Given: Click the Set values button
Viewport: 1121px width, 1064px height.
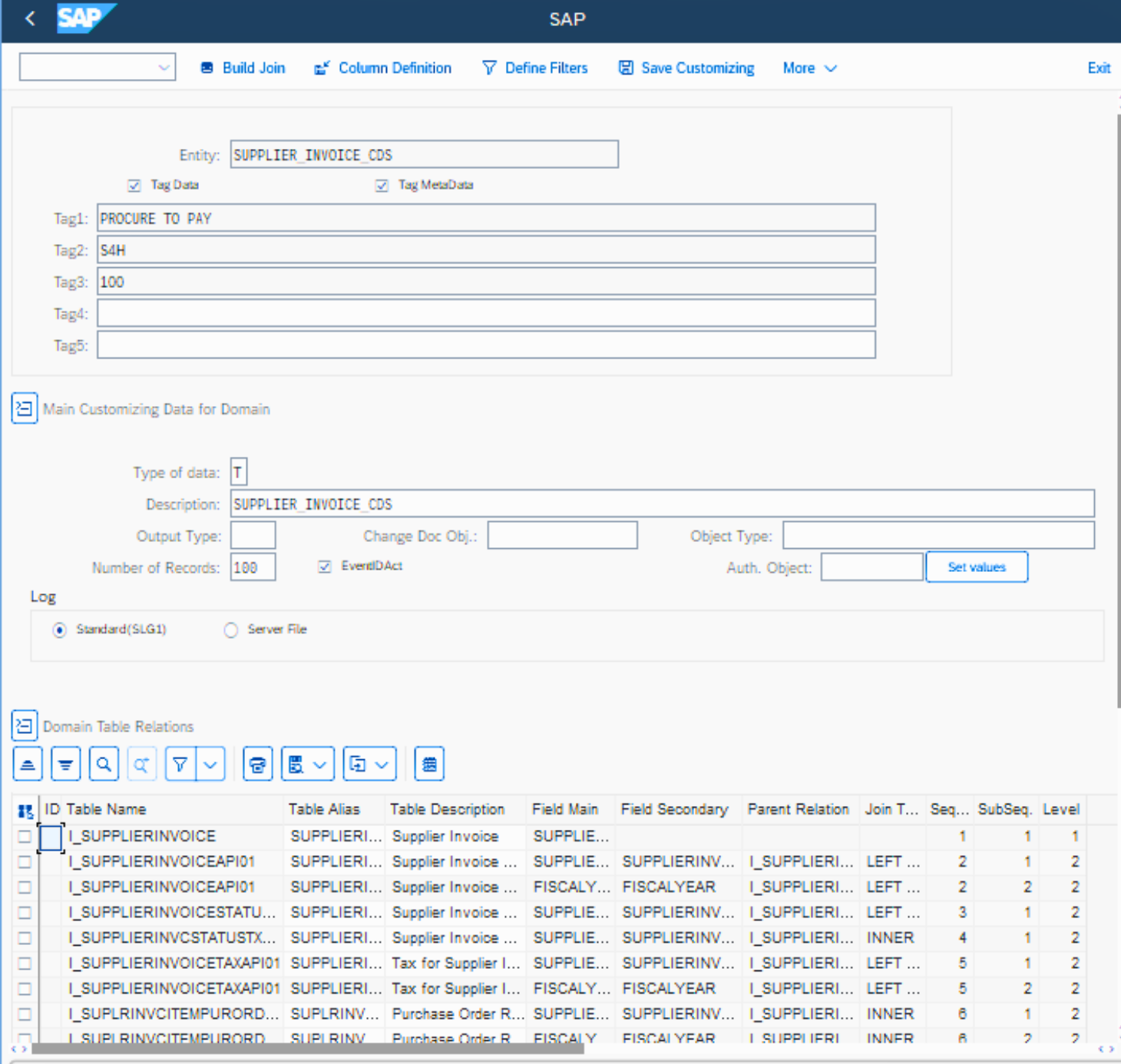Looking at the screenshot, I should click(976, 567).
